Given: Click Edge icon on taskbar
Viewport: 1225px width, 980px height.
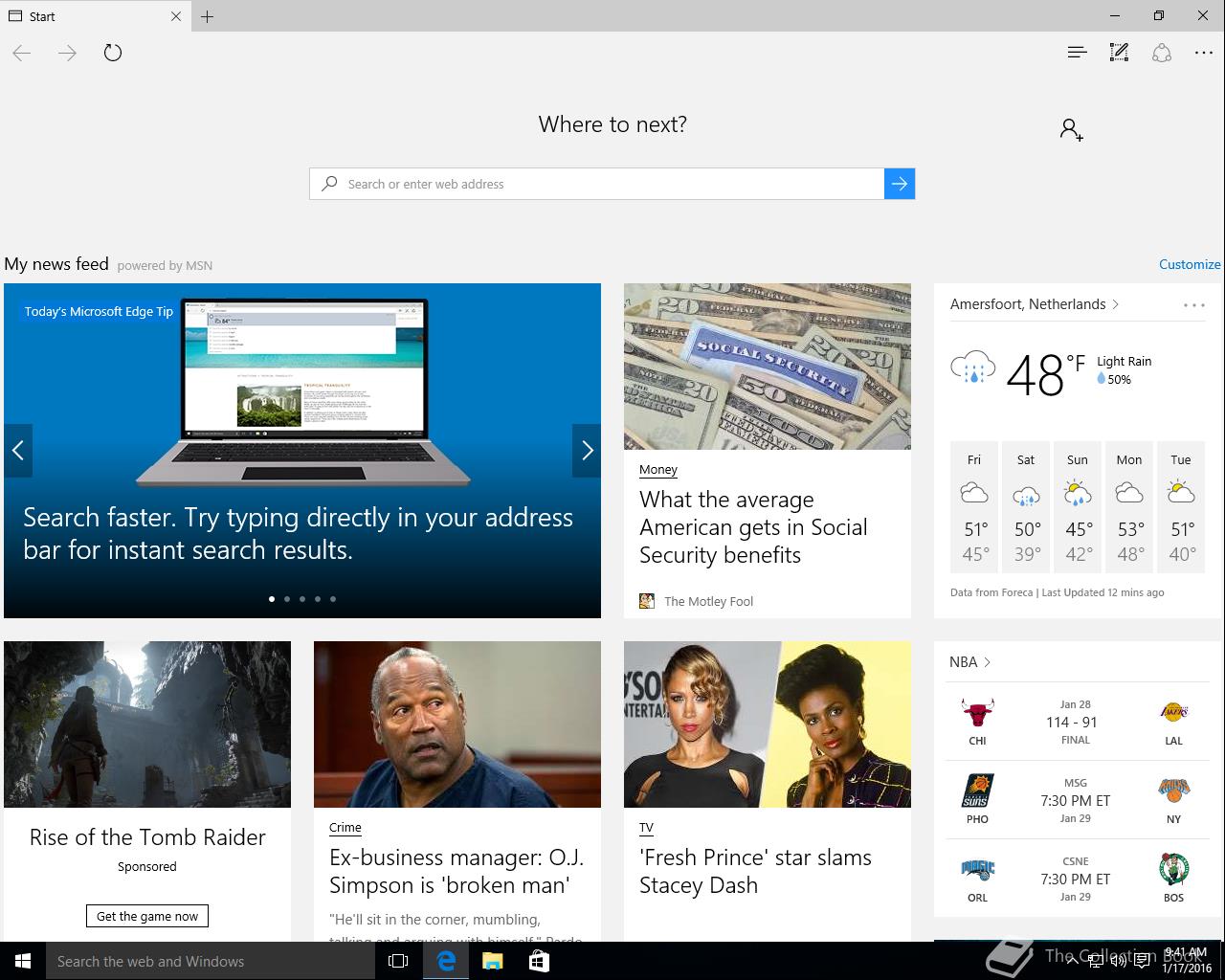Looking at the screenshot, I should point(446,961).
